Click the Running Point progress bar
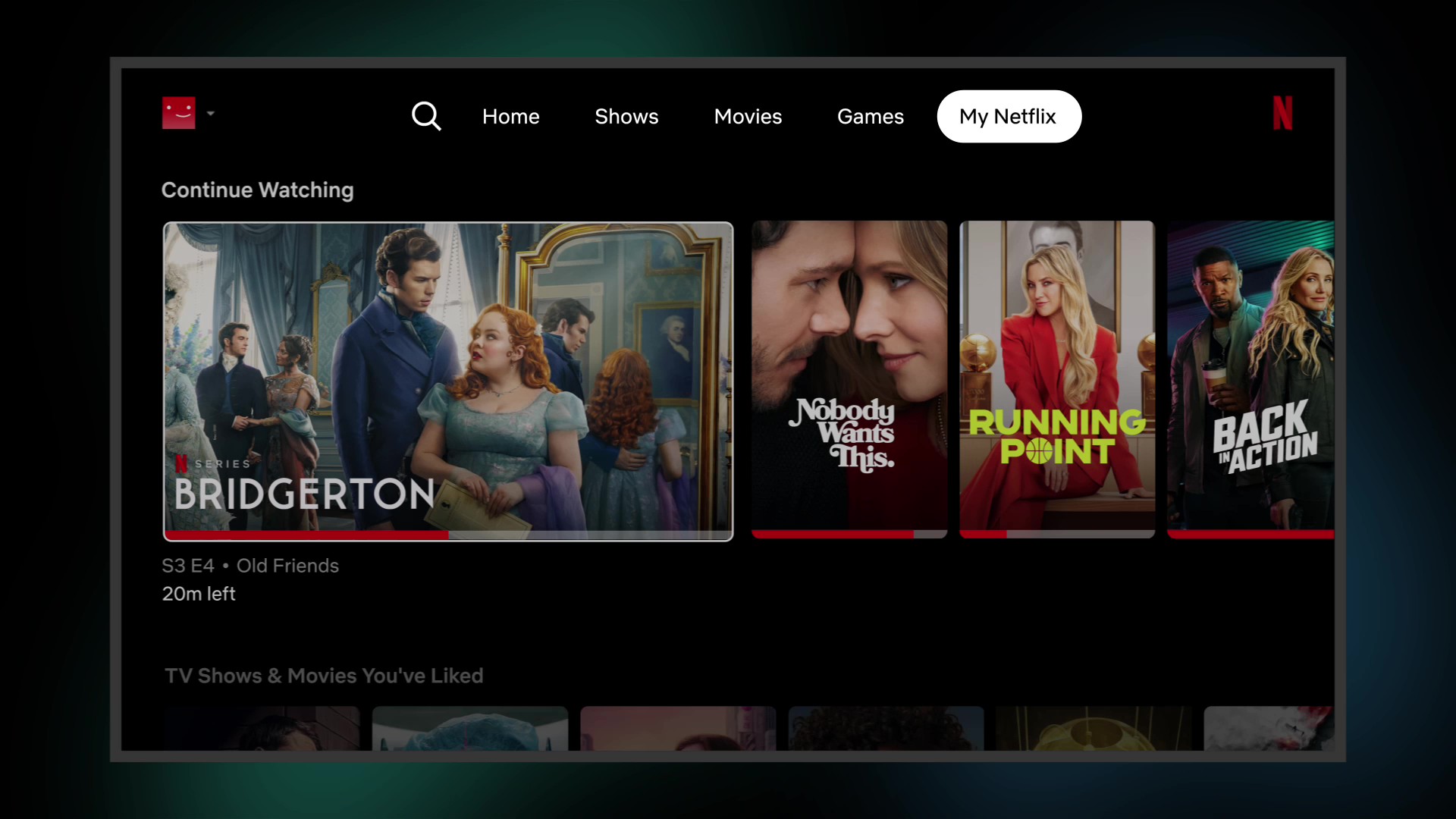Viewport: 1456px width, 819px height. click(x=1057, y=535)
